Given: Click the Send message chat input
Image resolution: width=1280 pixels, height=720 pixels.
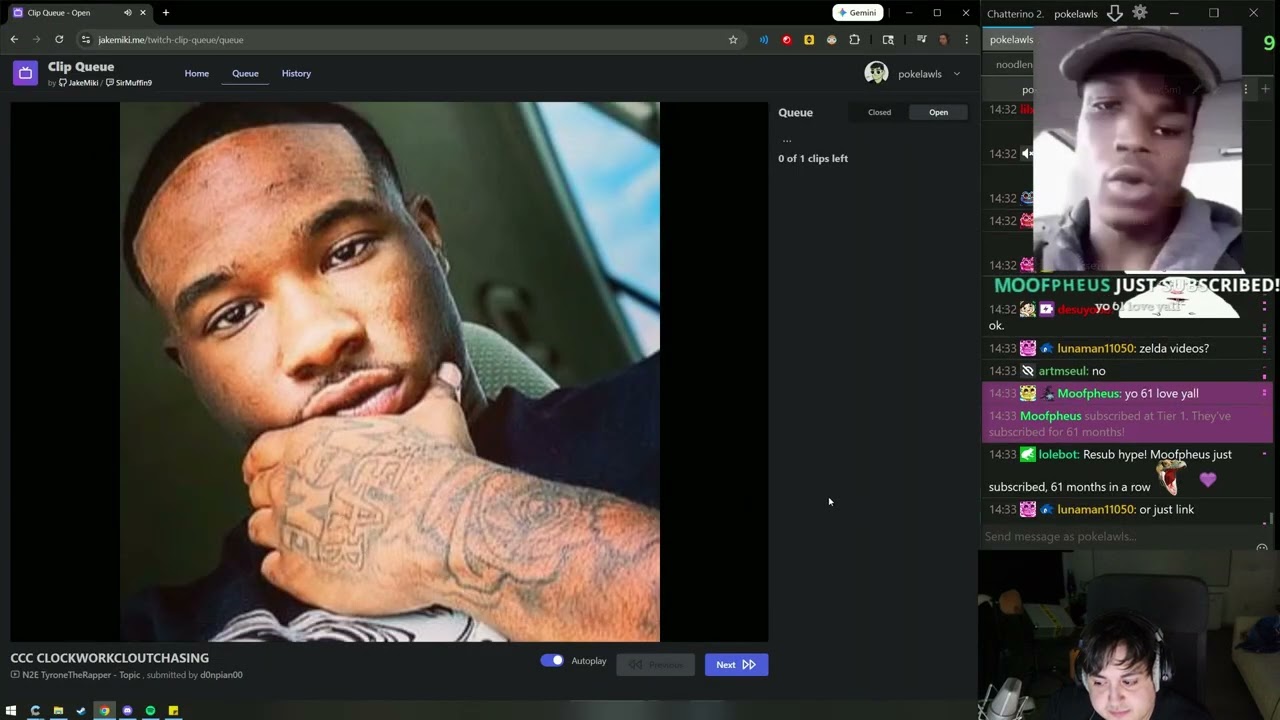Looking at the screenshot, I should pyautogui.click(x=1120, y=537).
